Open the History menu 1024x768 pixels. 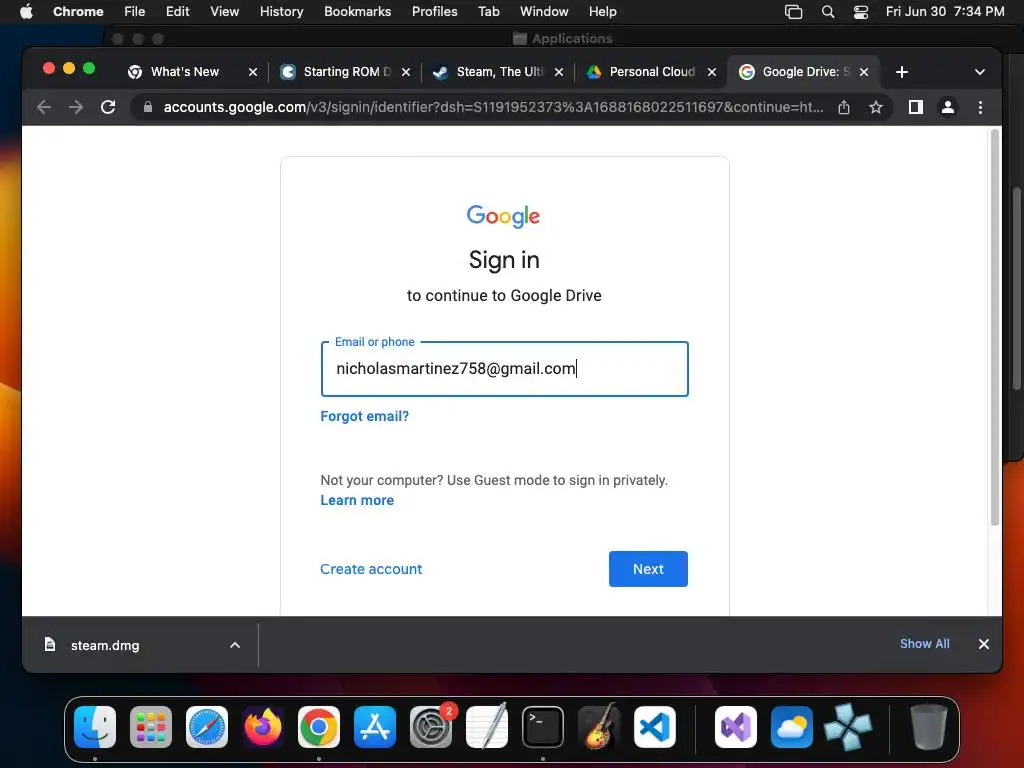click(x=281, y=12)
